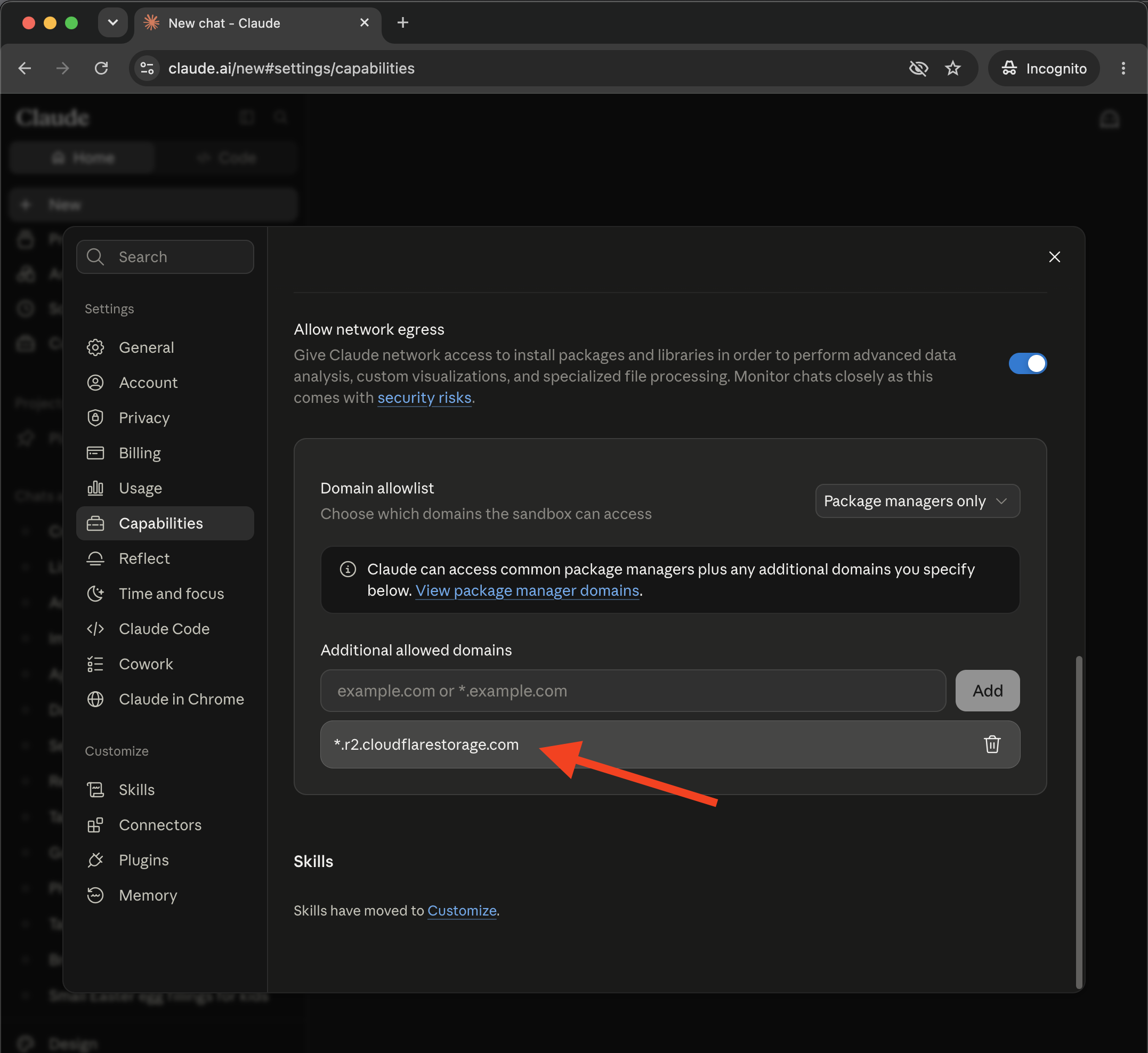Viewport: 1148px width, 1053px height.
Task: Open the Package managers only dropdown
Action: [x=917, y=501]
